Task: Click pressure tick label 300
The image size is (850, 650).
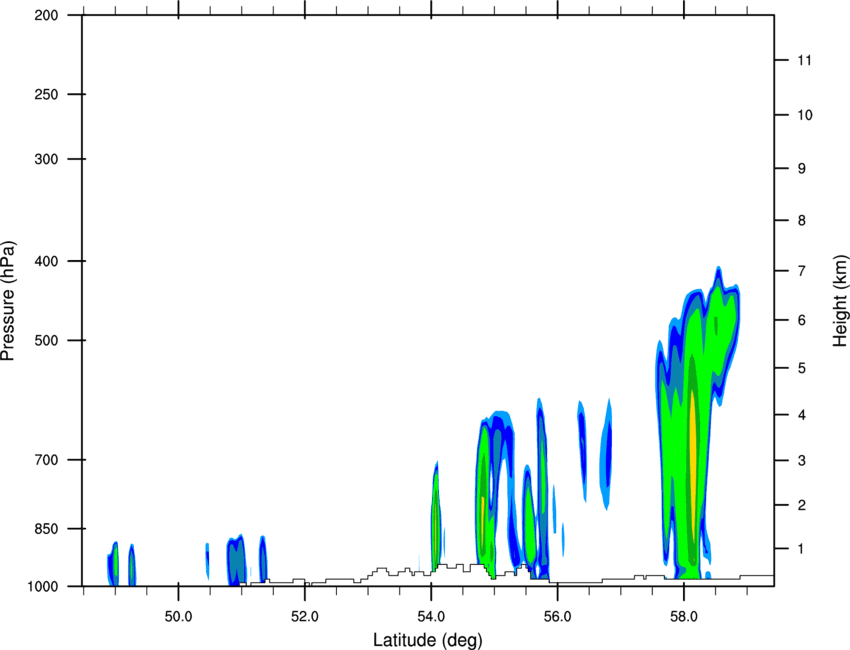Action: click(46, 159)
